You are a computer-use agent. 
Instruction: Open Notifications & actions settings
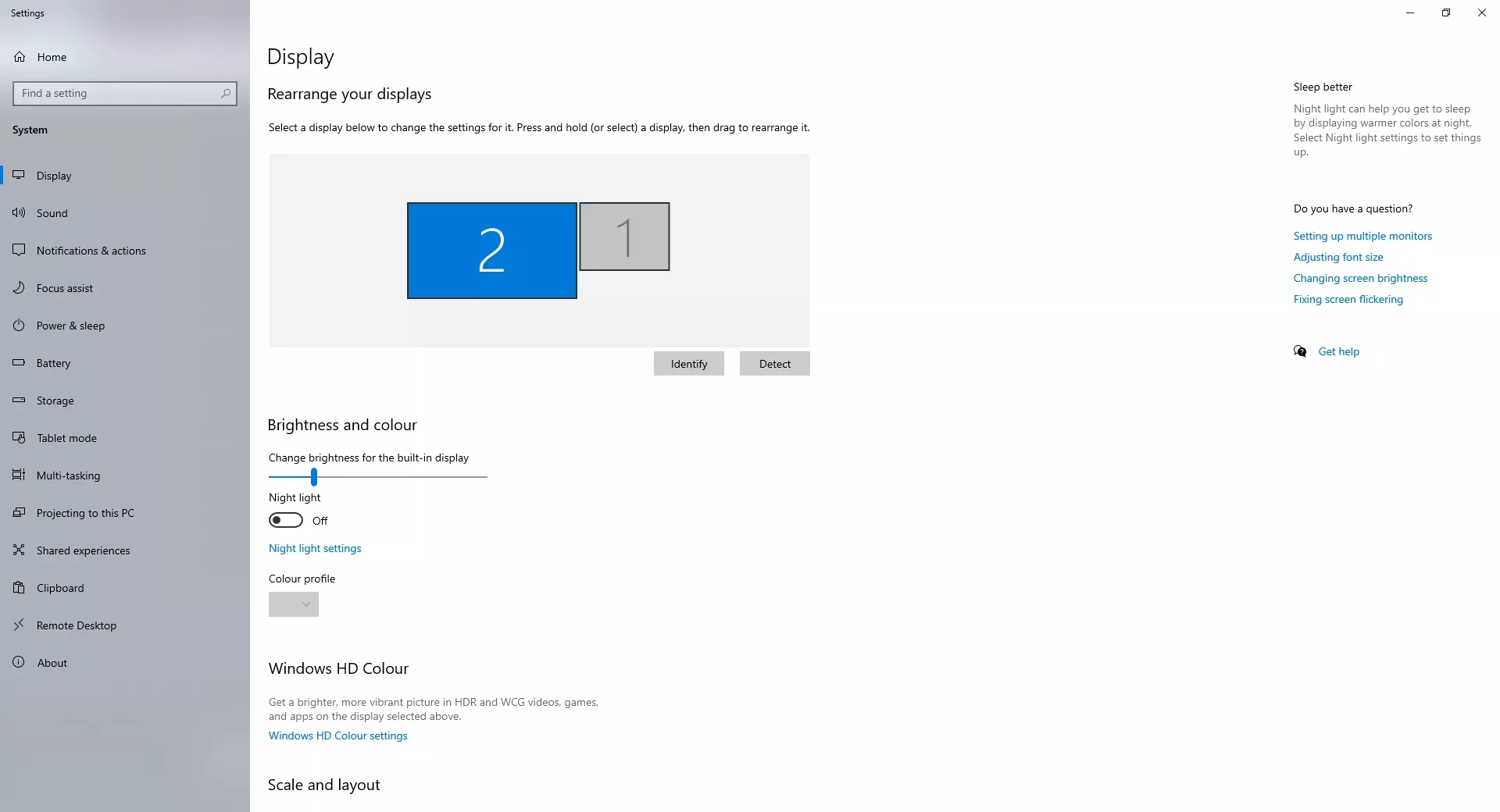tap(125, 251)
